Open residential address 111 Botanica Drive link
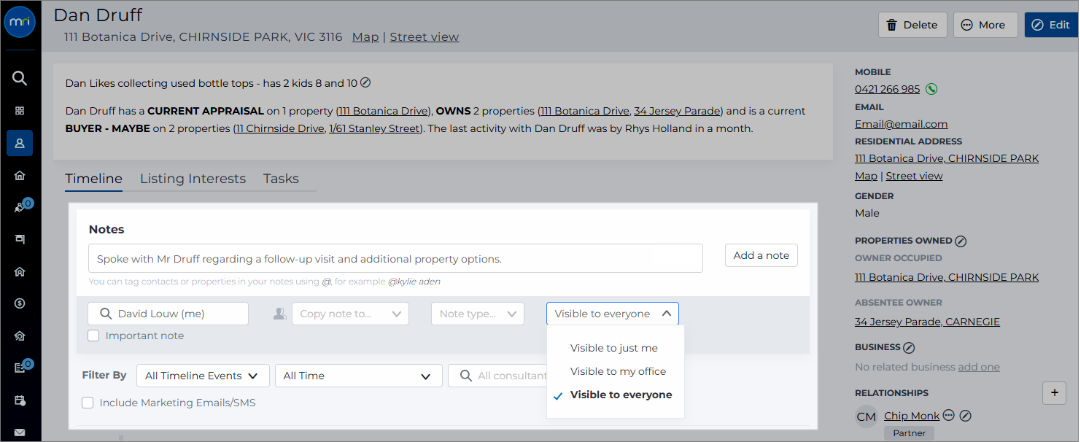1080x442 pixels. click(946, 159)
